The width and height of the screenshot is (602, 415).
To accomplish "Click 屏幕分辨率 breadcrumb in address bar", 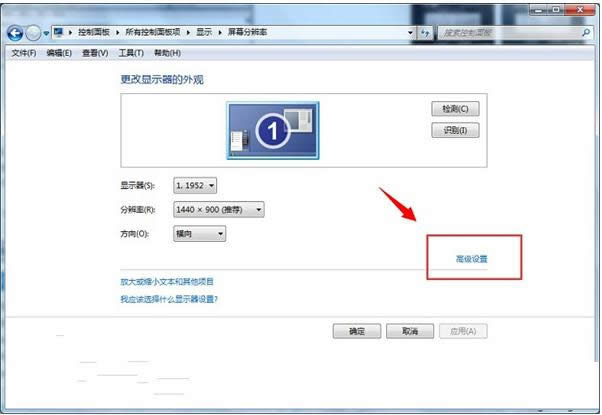I will (248, 32).
